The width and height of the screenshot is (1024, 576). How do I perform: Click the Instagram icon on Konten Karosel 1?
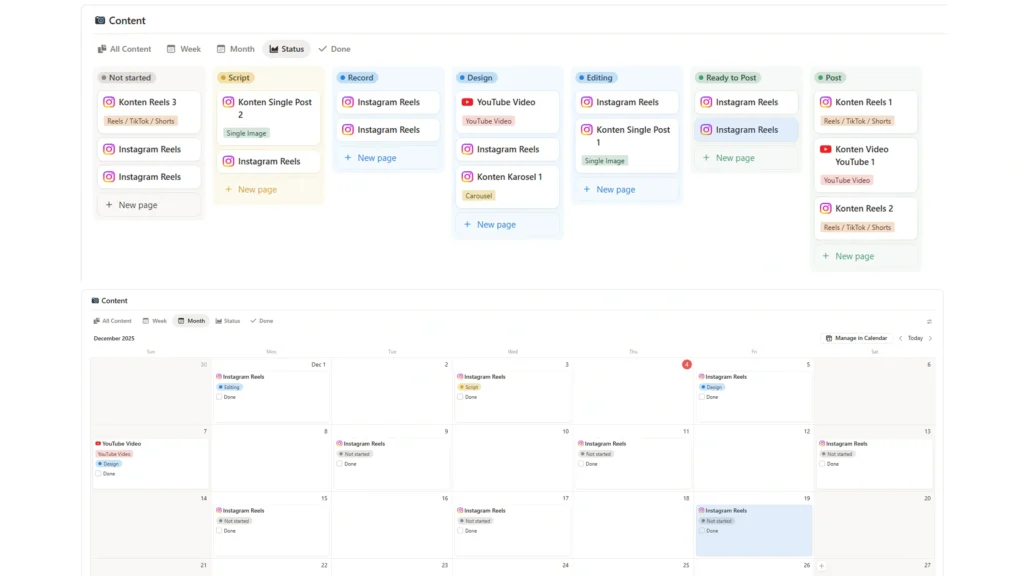click(467, 177)
